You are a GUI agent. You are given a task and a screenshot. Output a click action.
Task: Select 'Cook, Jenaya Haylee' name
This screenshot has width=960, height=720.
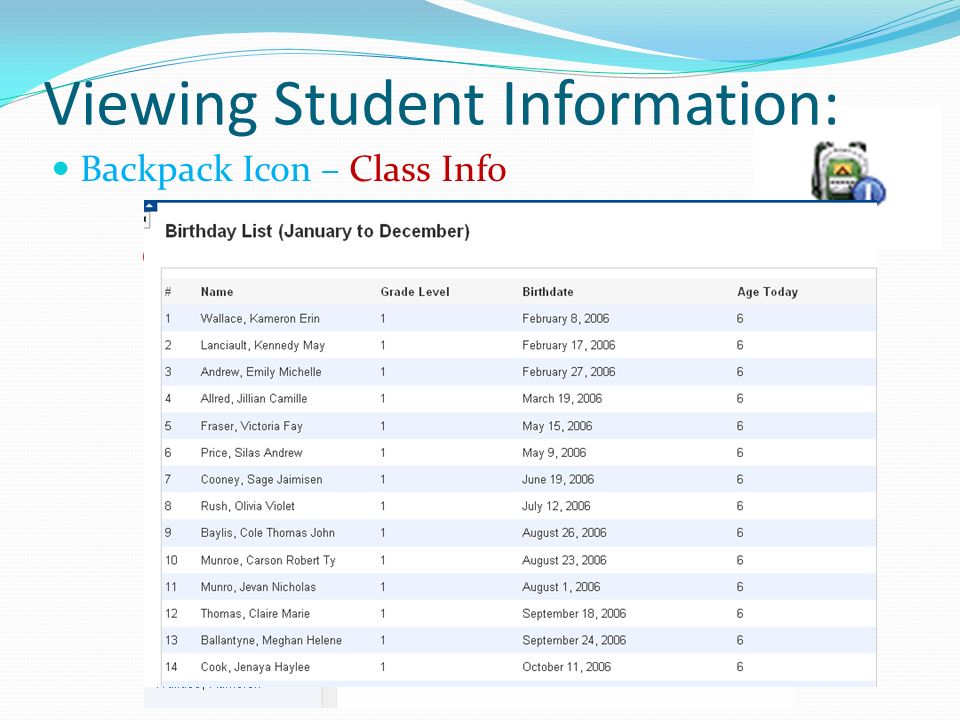pyautogui.click(x=255, y=667)
